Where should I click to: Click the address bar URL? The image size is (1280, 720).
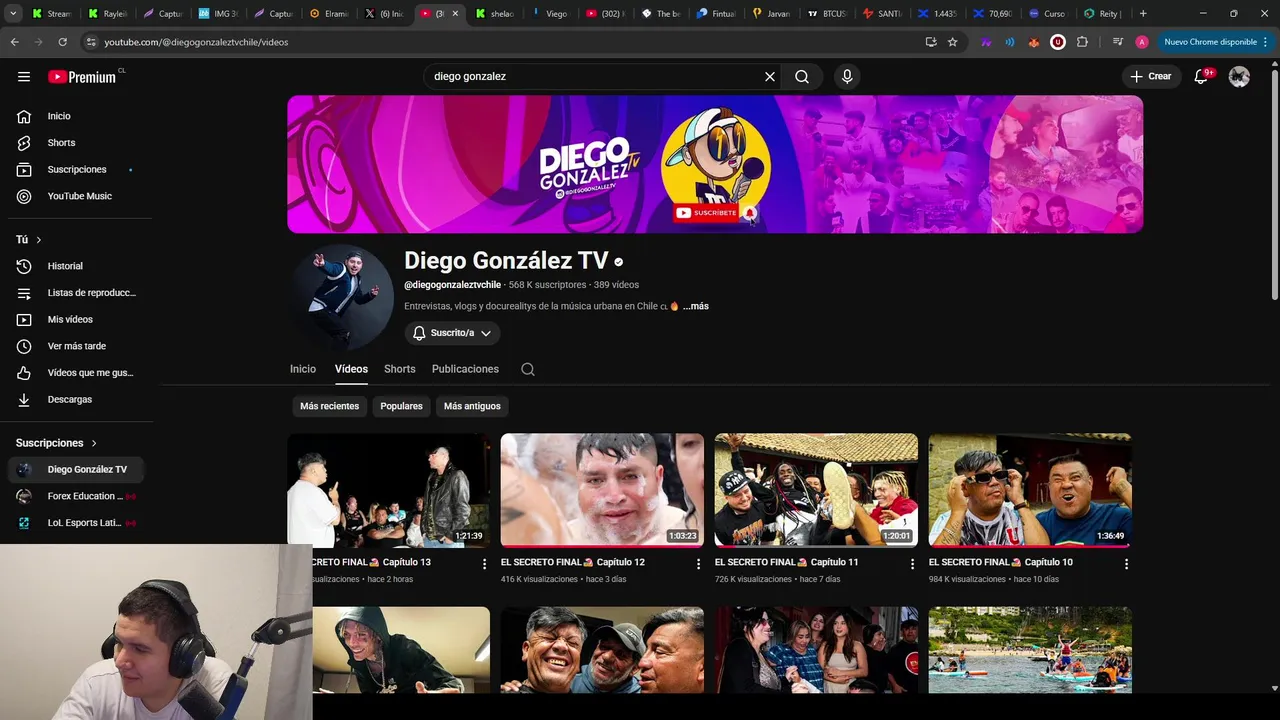tap(196, 42)
